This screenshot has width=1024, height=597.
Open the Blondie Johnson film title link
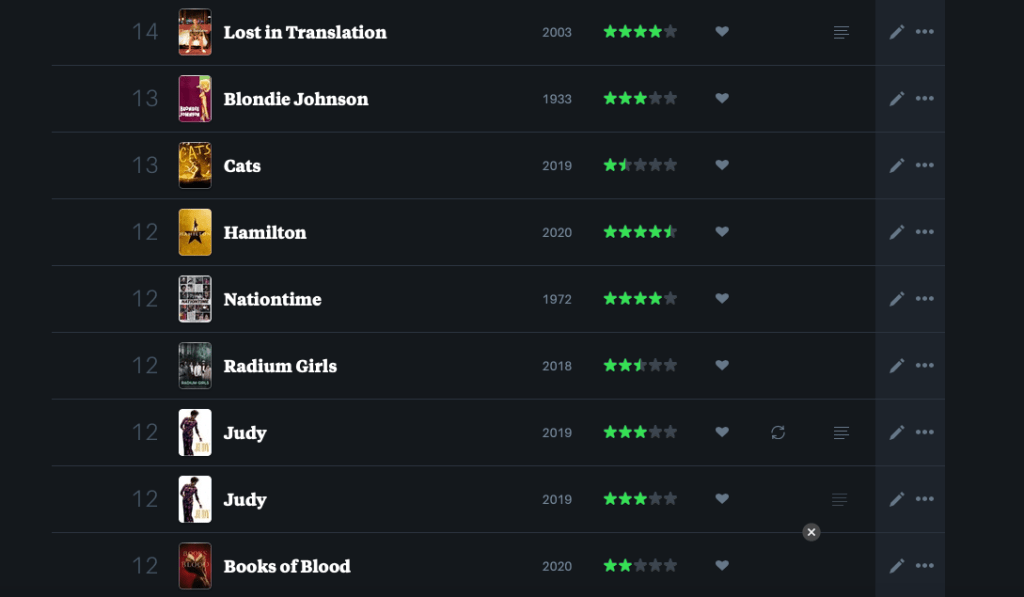[x=296, y=99]
